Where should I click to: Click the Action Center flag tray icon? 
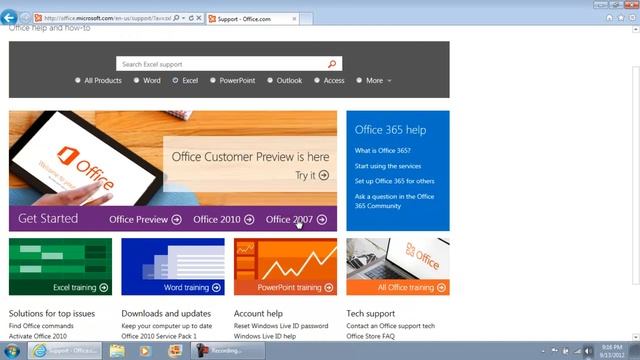[555, 350]
